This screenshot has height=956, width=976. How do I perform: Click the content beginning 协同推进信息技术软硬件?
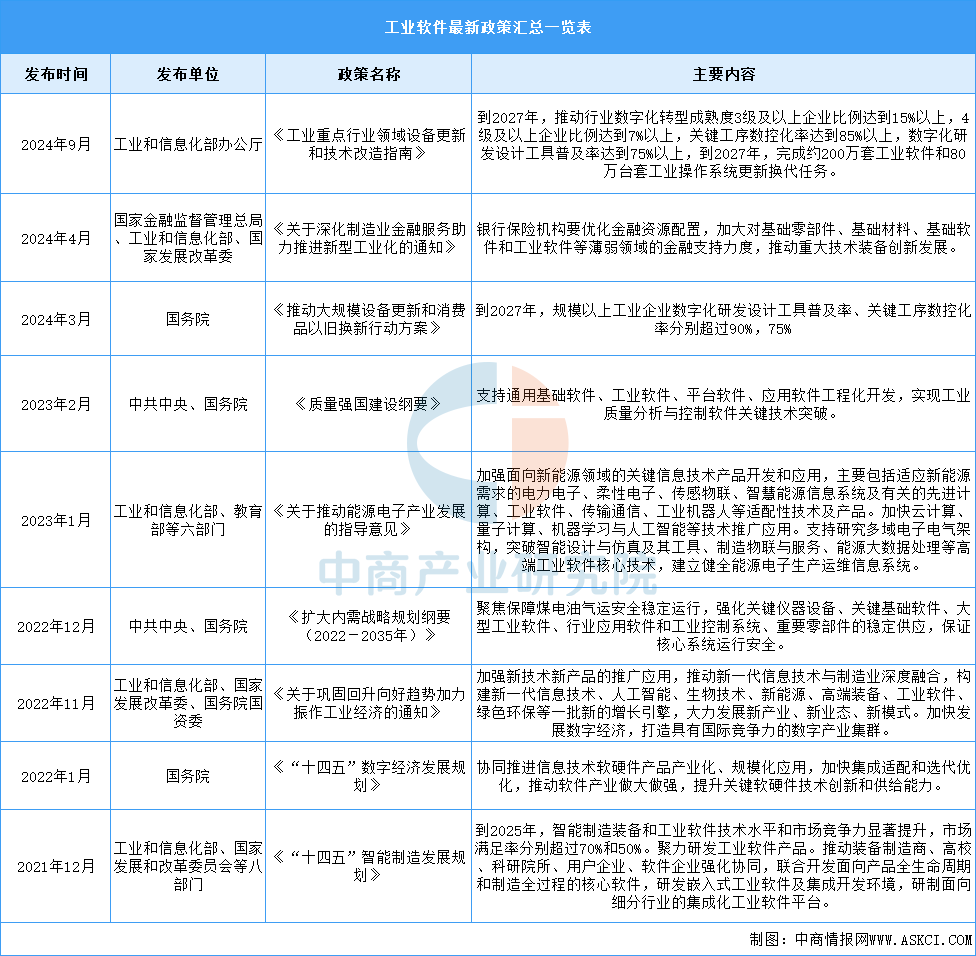click(x=723, y=776)
